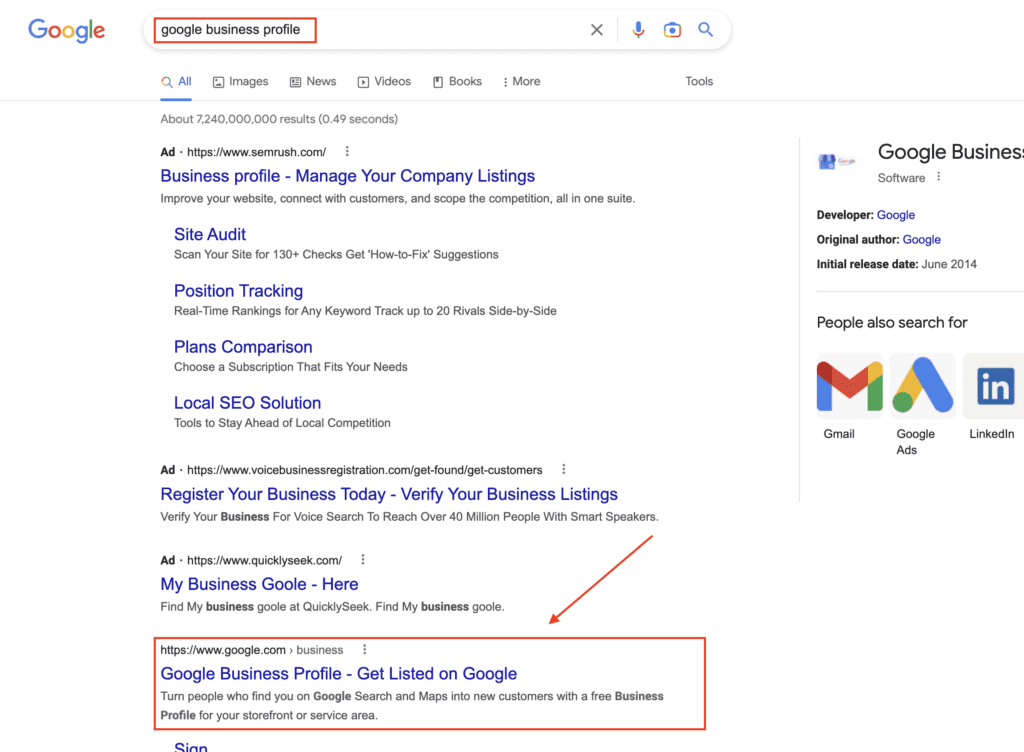Screen dimensions: 1024x752
Task: Click Google Ads label under People also search
Action: coord(915,442)
